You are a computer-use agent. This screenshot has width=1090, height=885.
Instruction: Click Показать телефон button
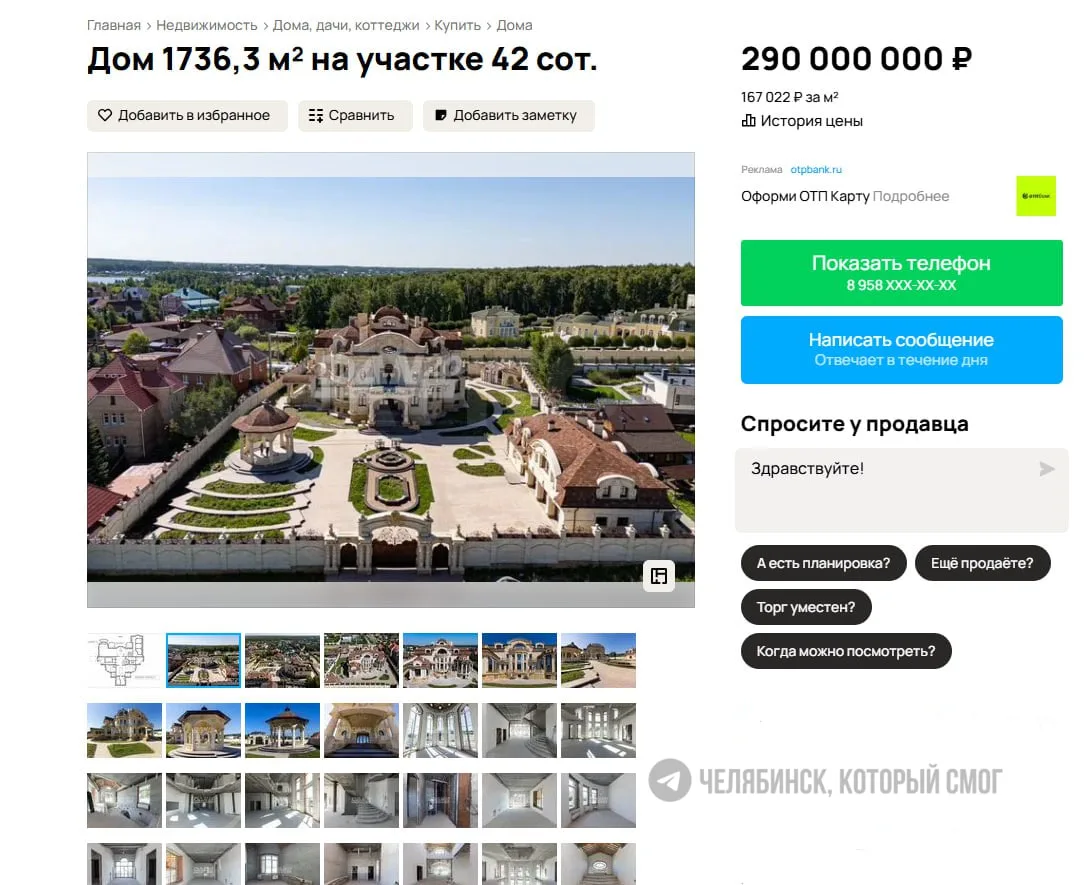(x=902, y=273)
